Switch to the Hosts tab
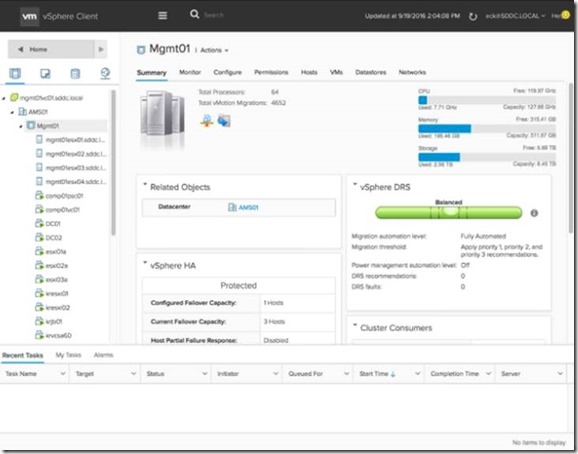Screen dimensions: 578x454 [x=309, y=72]
